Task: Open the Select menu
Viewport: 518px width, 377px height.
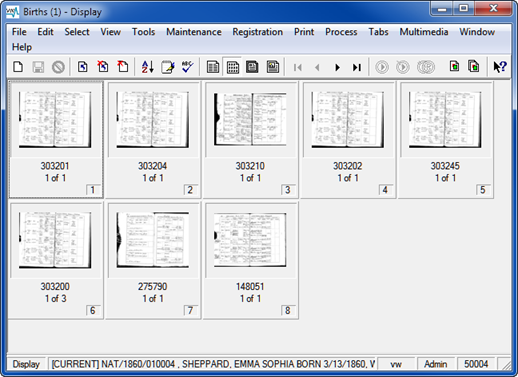Action: coord(77,32)
